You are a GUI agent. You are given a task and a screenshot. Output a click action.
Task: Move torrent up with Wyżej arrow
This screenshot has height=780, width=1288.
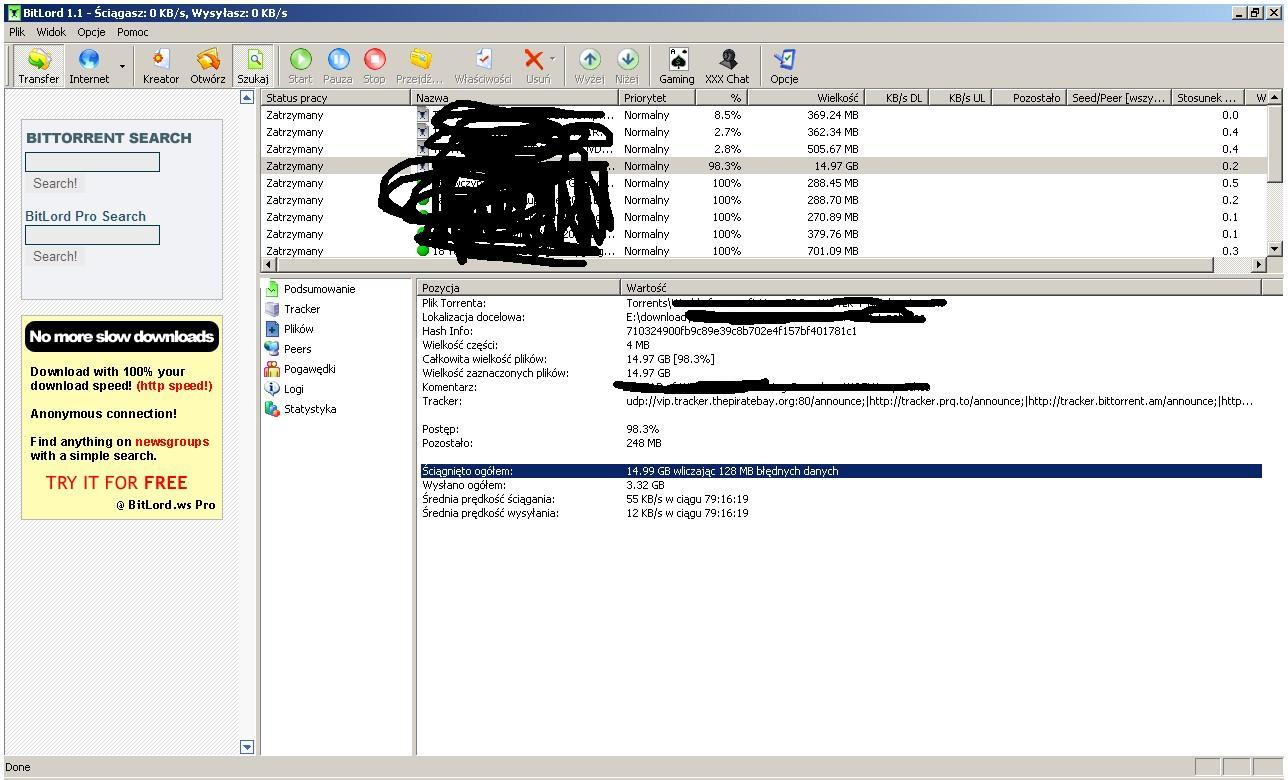[589, 66]
